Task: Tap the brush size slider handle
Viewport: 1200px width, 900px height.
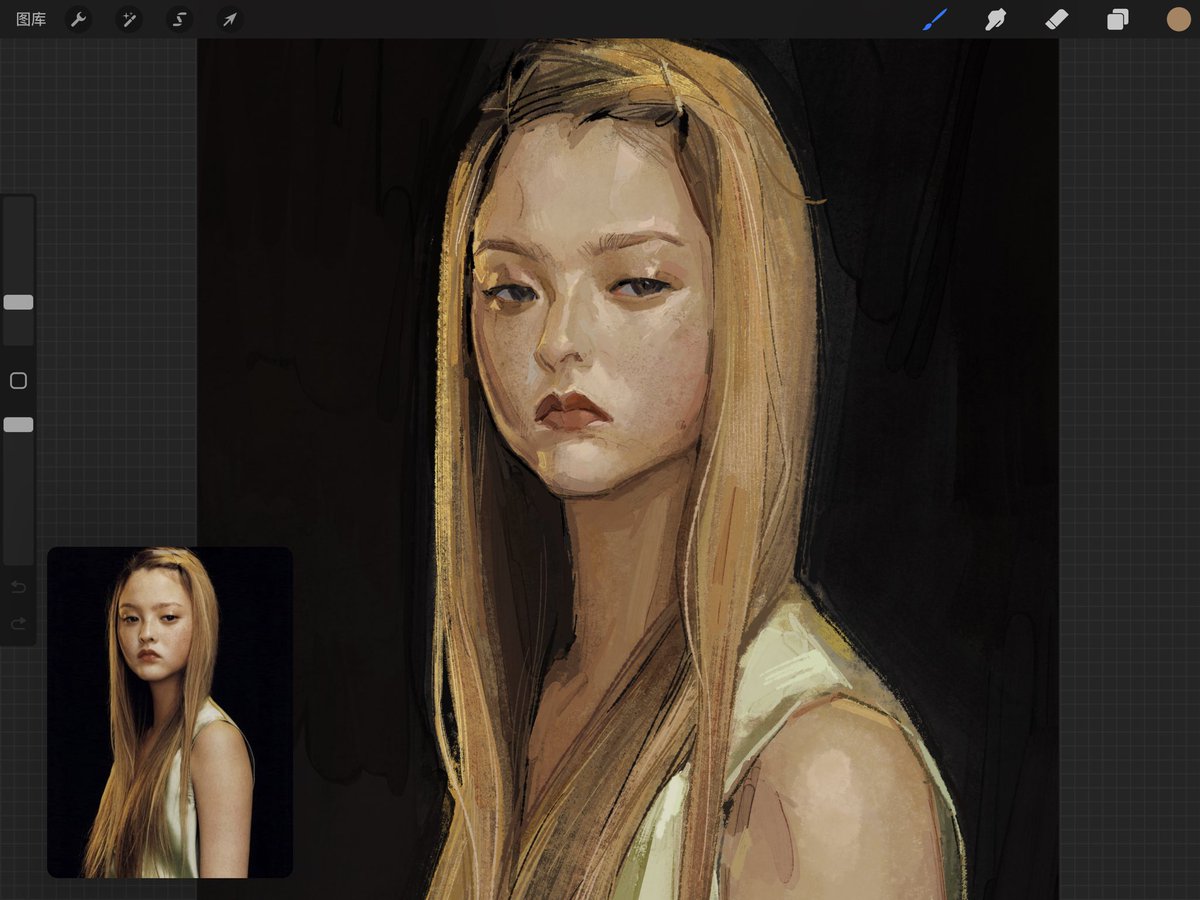Action: click(18, 303)
